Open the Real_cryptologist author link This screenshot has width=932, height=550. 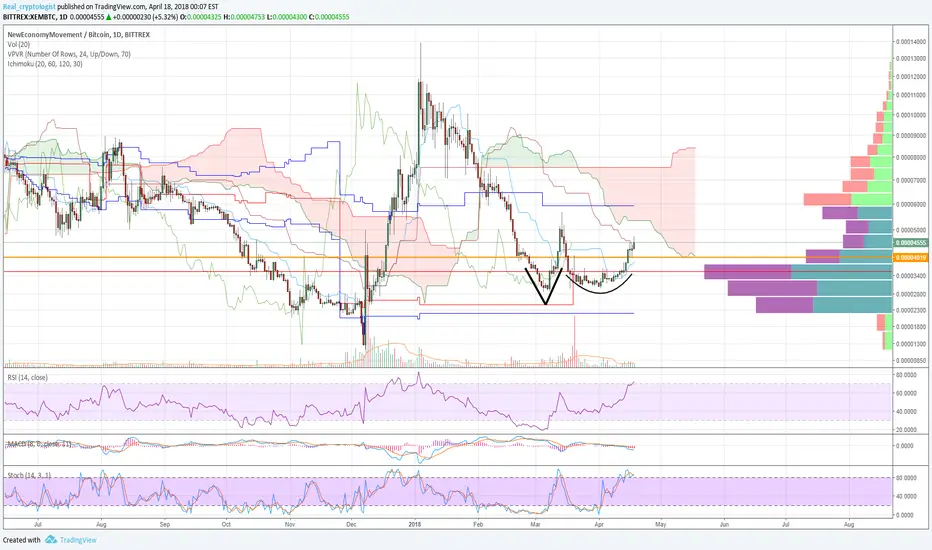click(x=29, y=7)
